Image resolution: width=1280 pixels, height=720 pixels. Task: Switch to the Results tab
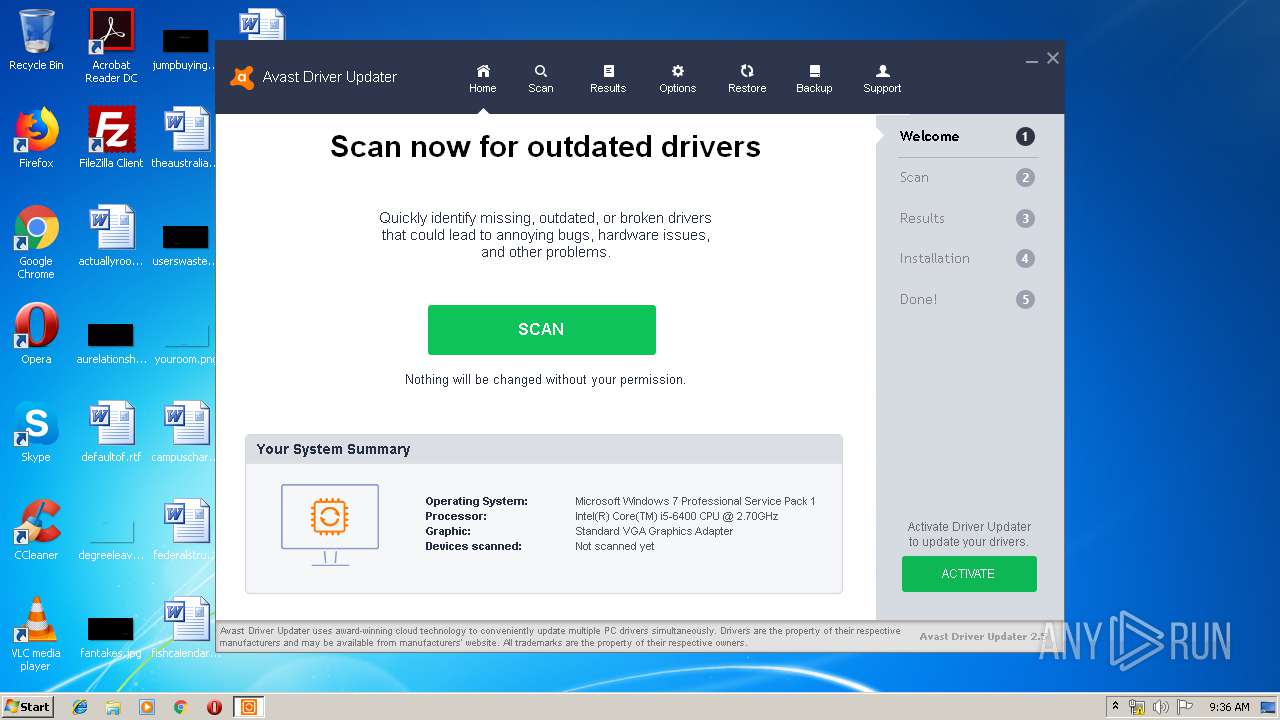pos(608,79)
